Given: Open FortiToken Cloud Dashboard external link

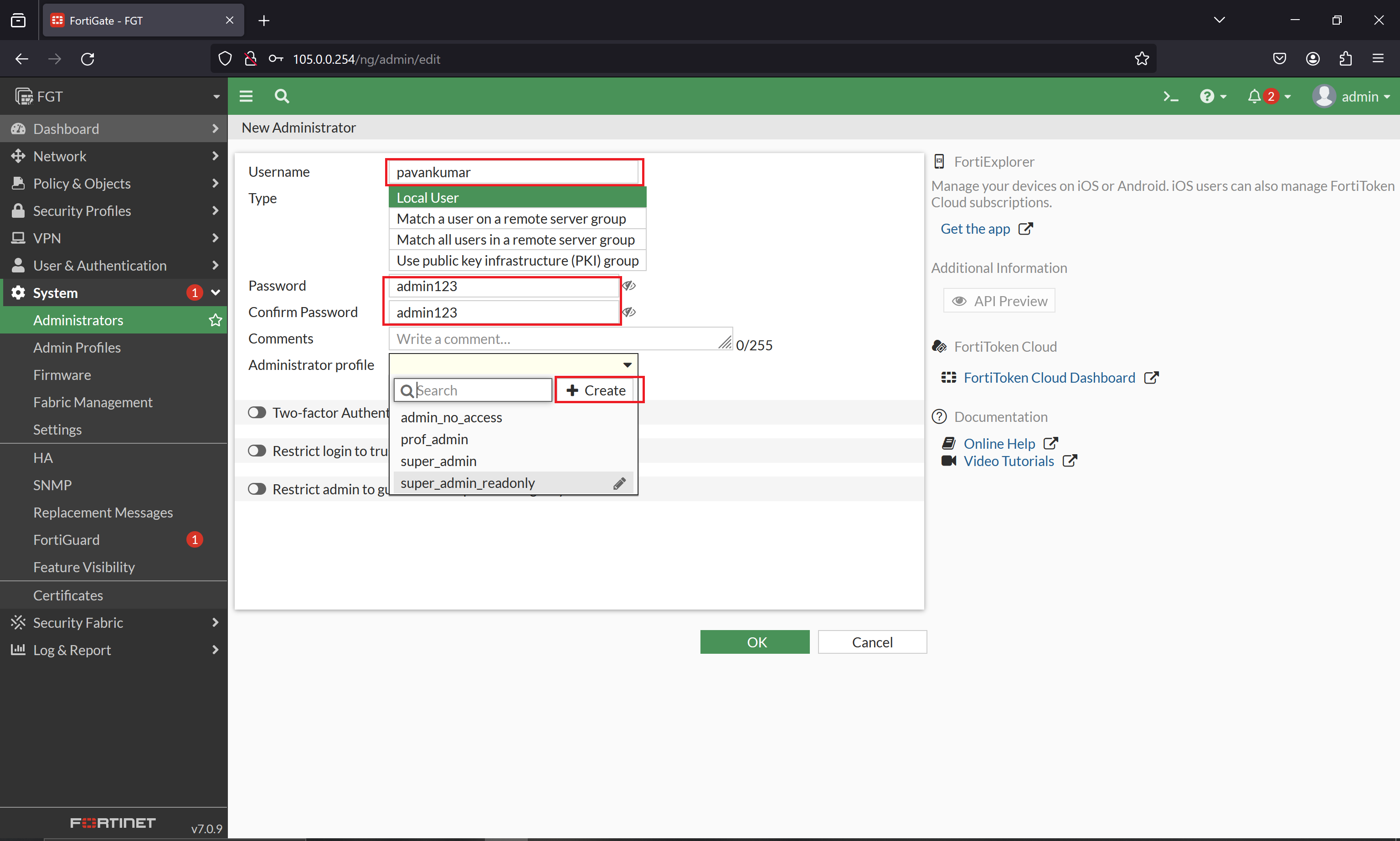Looking at the screenshot, I should coord(1049,377).
